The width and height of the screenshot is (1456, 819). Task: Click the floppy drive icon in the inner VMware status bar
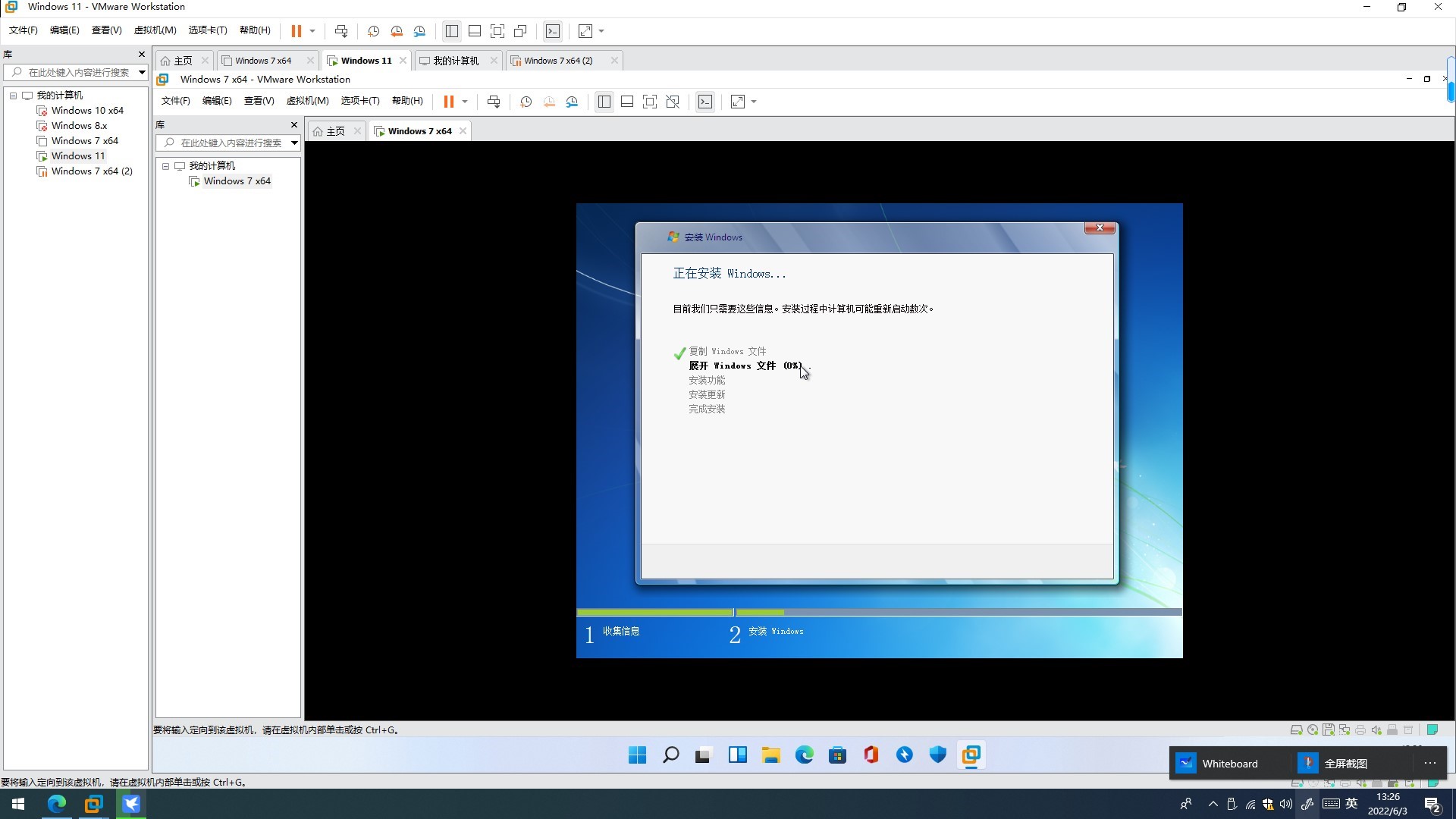1329,730
